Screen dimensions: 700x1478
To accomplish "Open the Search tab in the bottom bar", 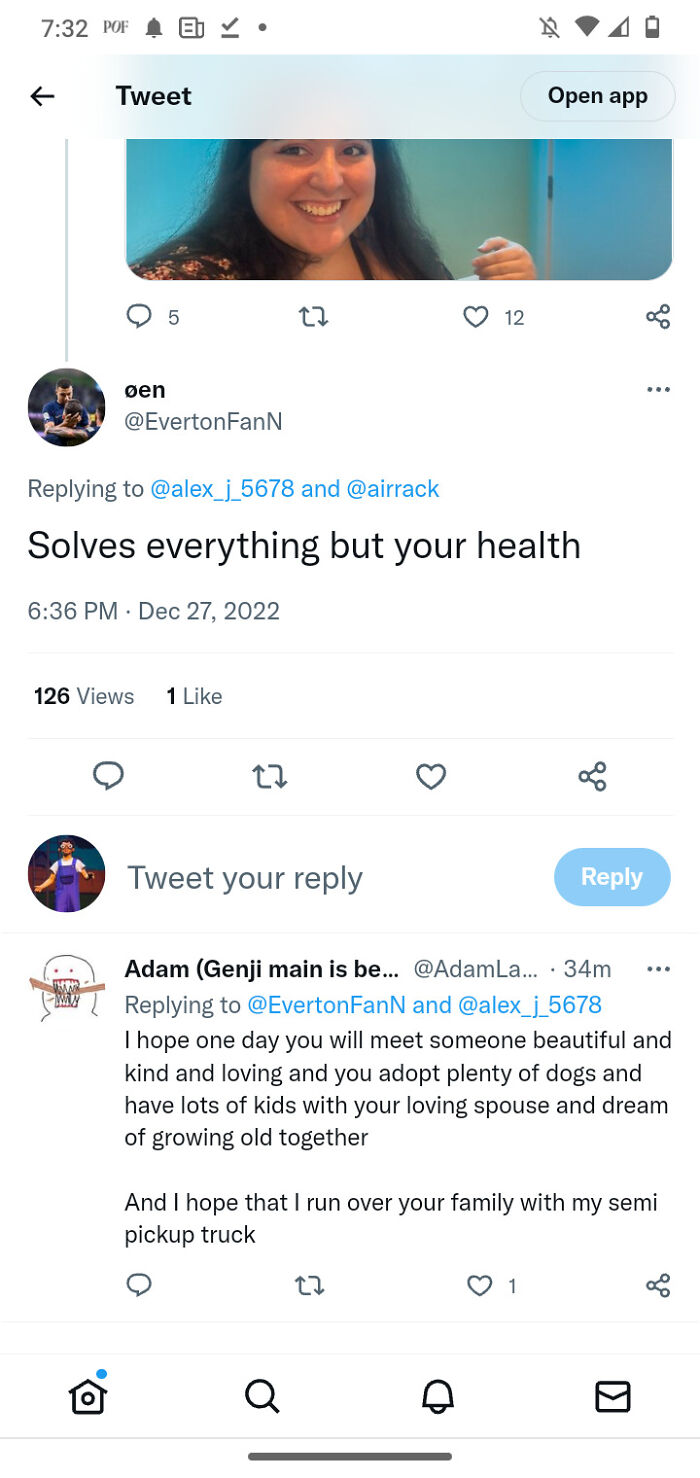I will pos(262,1396).
